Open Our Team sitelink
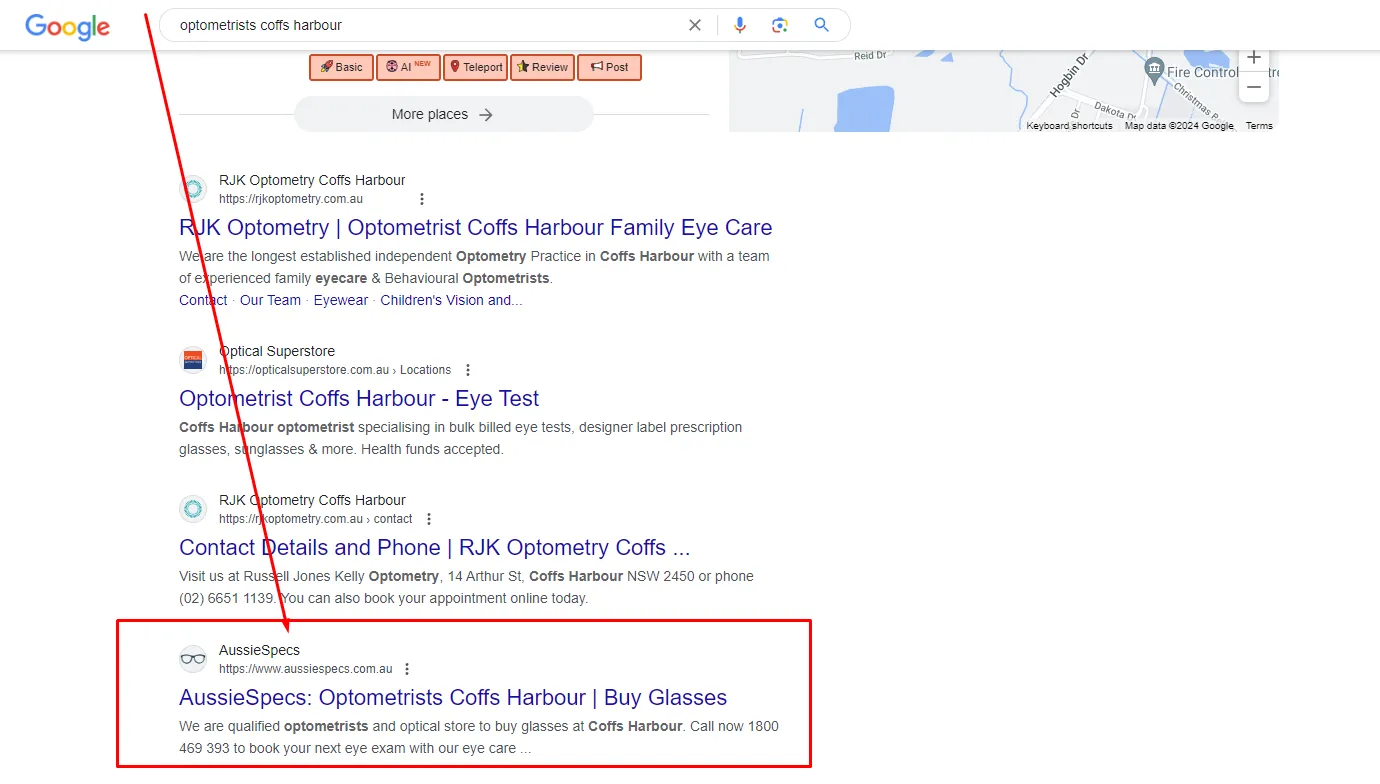This screenshot has width=1380, height=784. coord(270,300)
